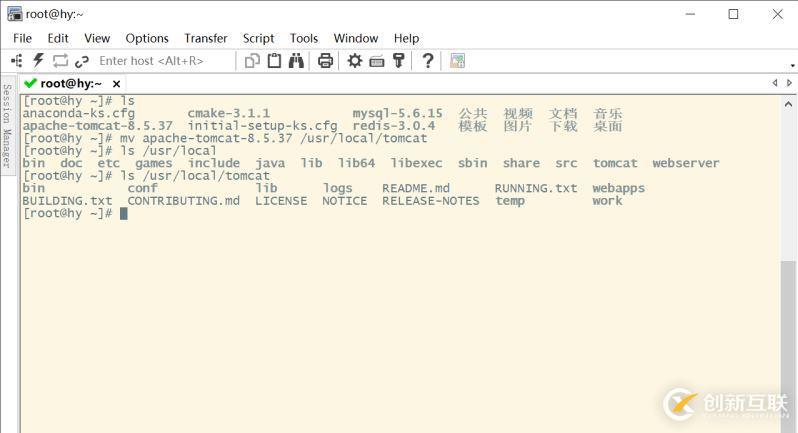Click 'BUILDING.txt' in the tomcat listing
Image resolution: width=798 pixels, height=433 pixels.
[x=67, y=201]
